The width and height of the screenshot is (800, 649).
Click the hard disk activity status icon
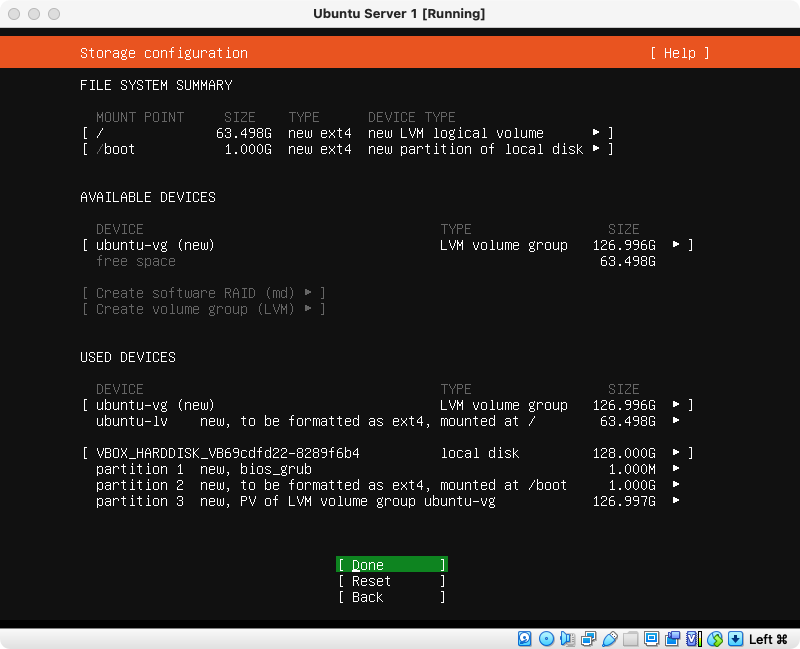pos(525,639)
